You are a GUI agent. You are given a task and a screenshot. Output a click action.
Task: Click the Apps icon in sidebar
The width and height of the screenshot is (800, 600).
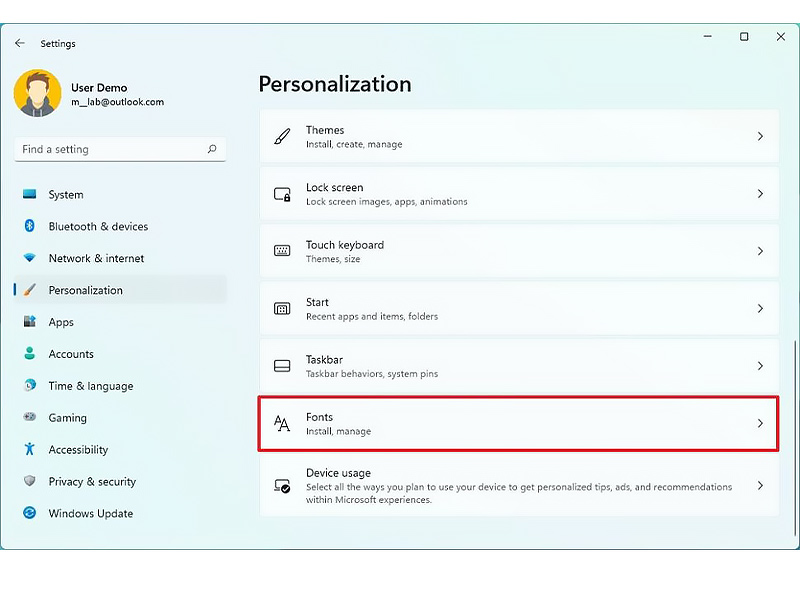coord(30,322)
